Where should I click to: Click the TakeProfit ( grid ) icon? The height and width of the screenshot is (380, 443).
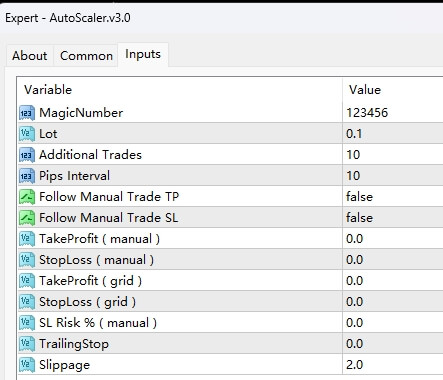click(x=27, y=281)
